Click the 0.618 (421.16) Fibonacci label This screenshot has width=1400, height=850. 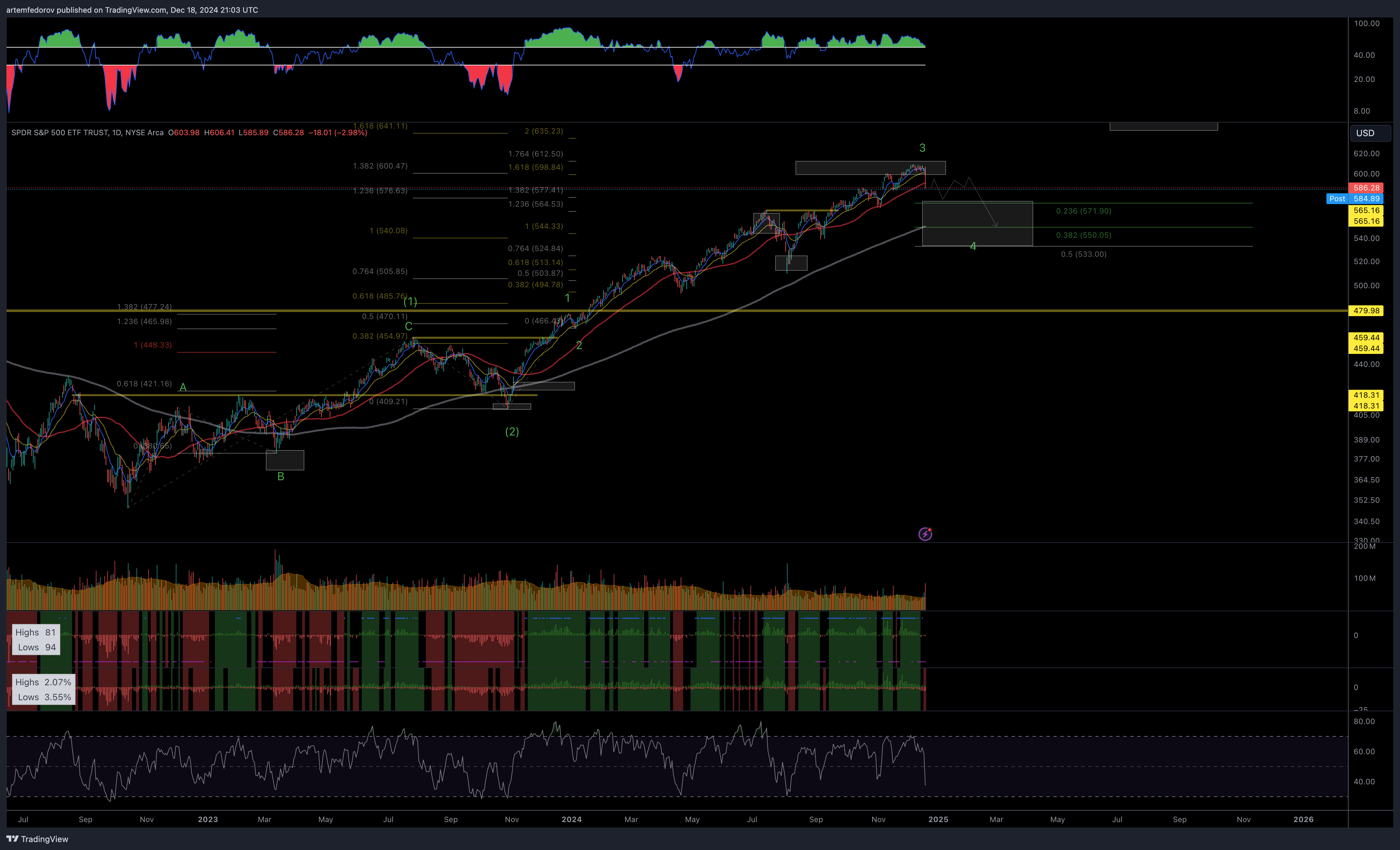144,383
